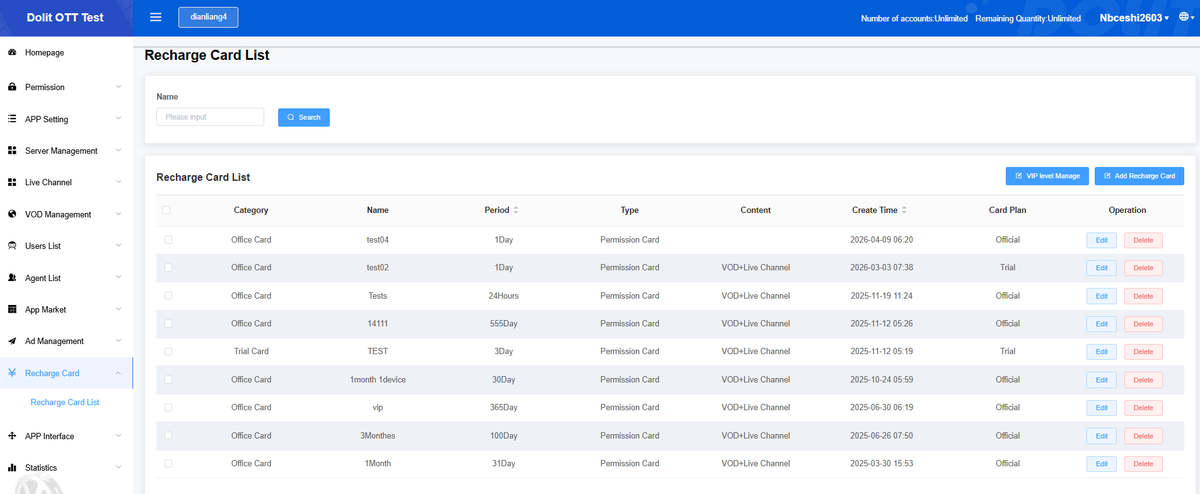Click the Agent List person icon

(12, 278)
